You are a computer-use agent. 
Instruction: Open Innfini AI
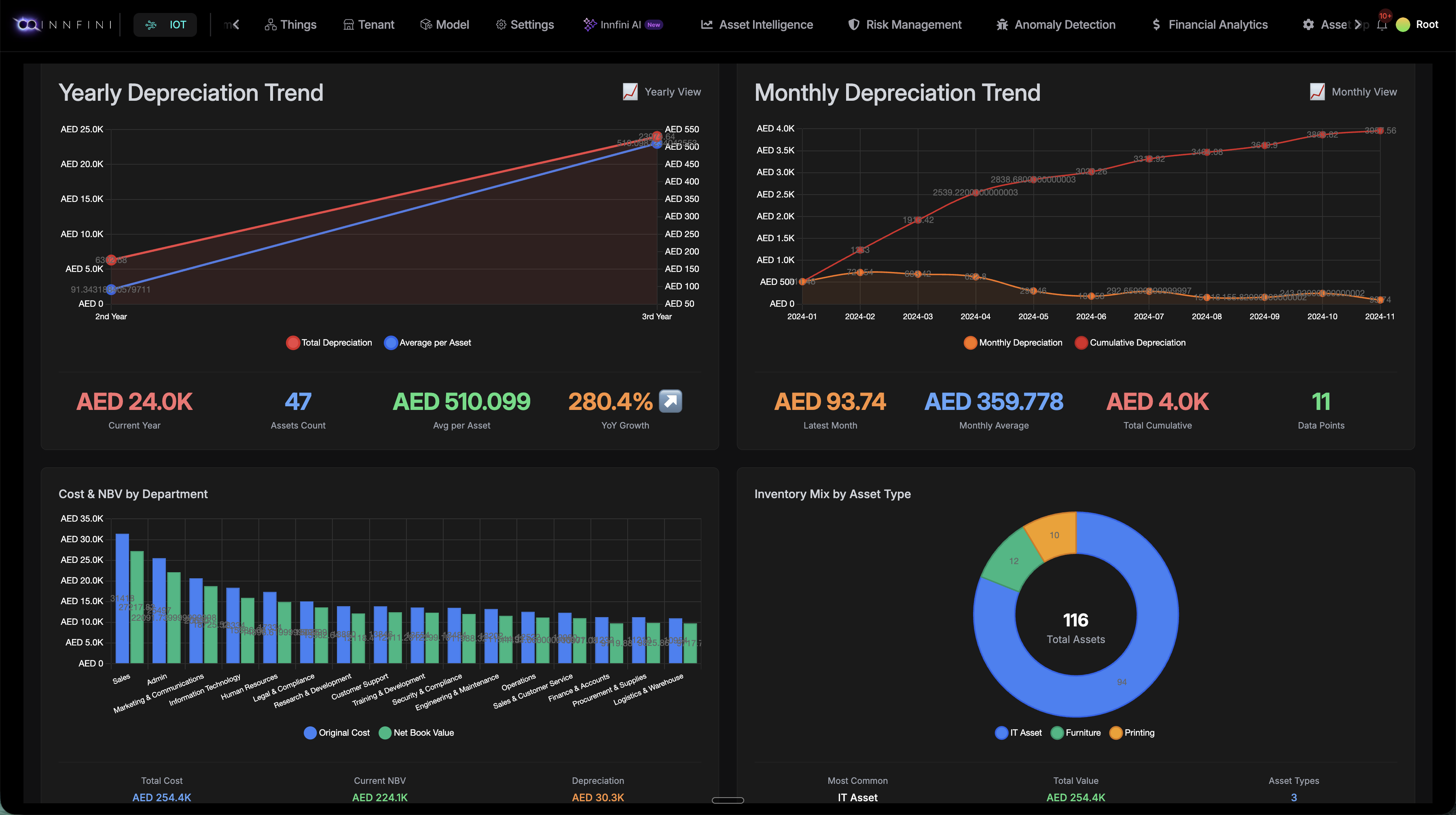[623, 24]
